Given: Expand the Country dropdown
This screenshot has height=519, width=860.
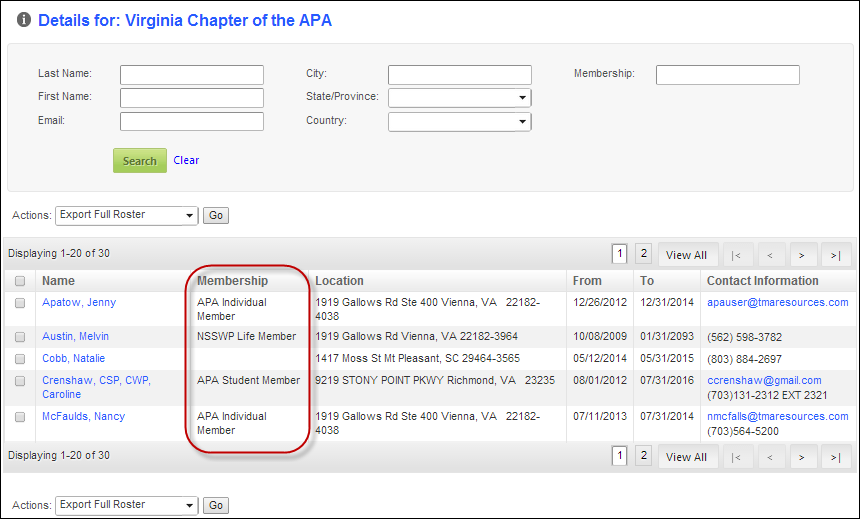Looking at the screenshot, I should [x=460, y=121].
